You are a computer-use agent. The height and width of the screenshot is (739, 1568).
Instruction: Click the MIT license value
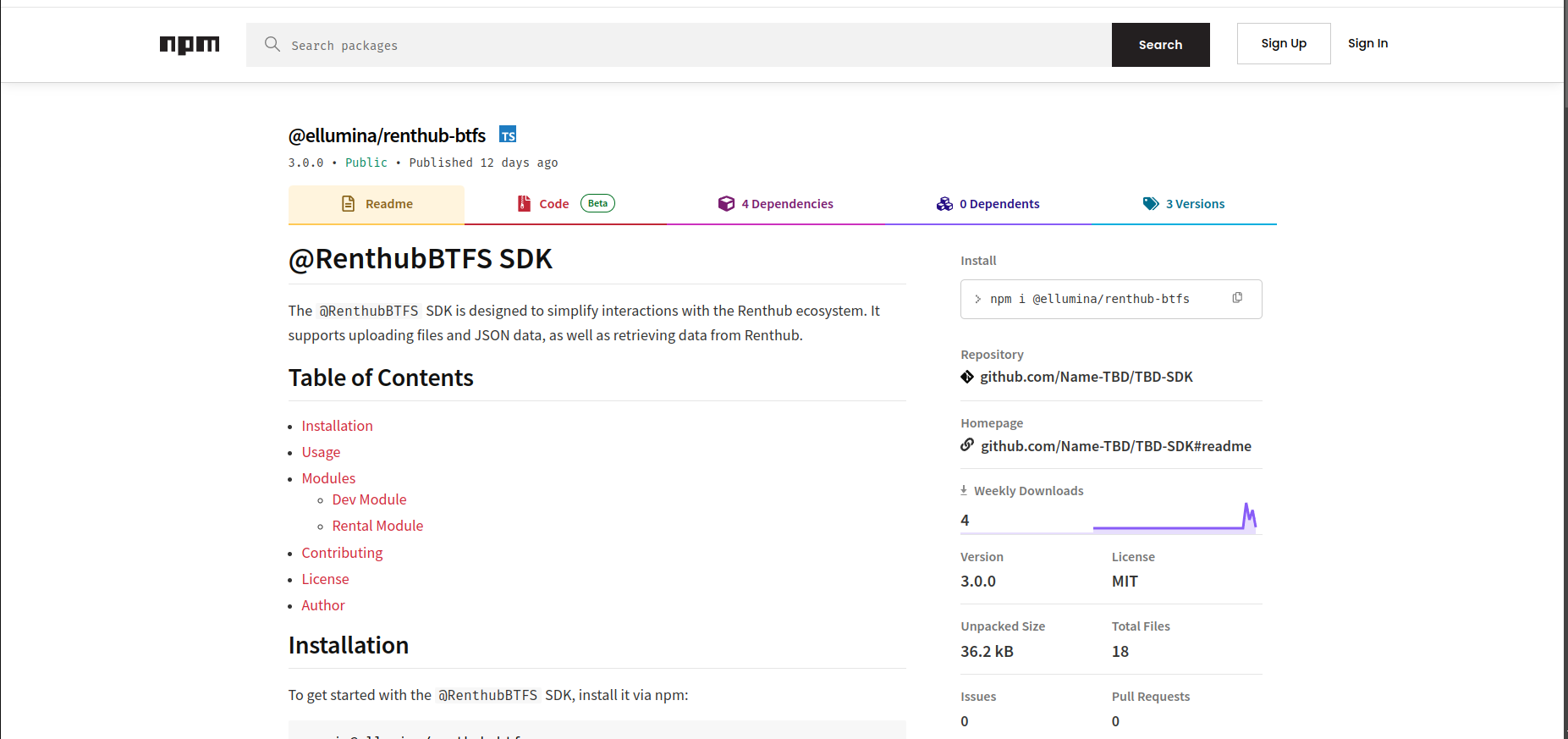(1125, 582)
